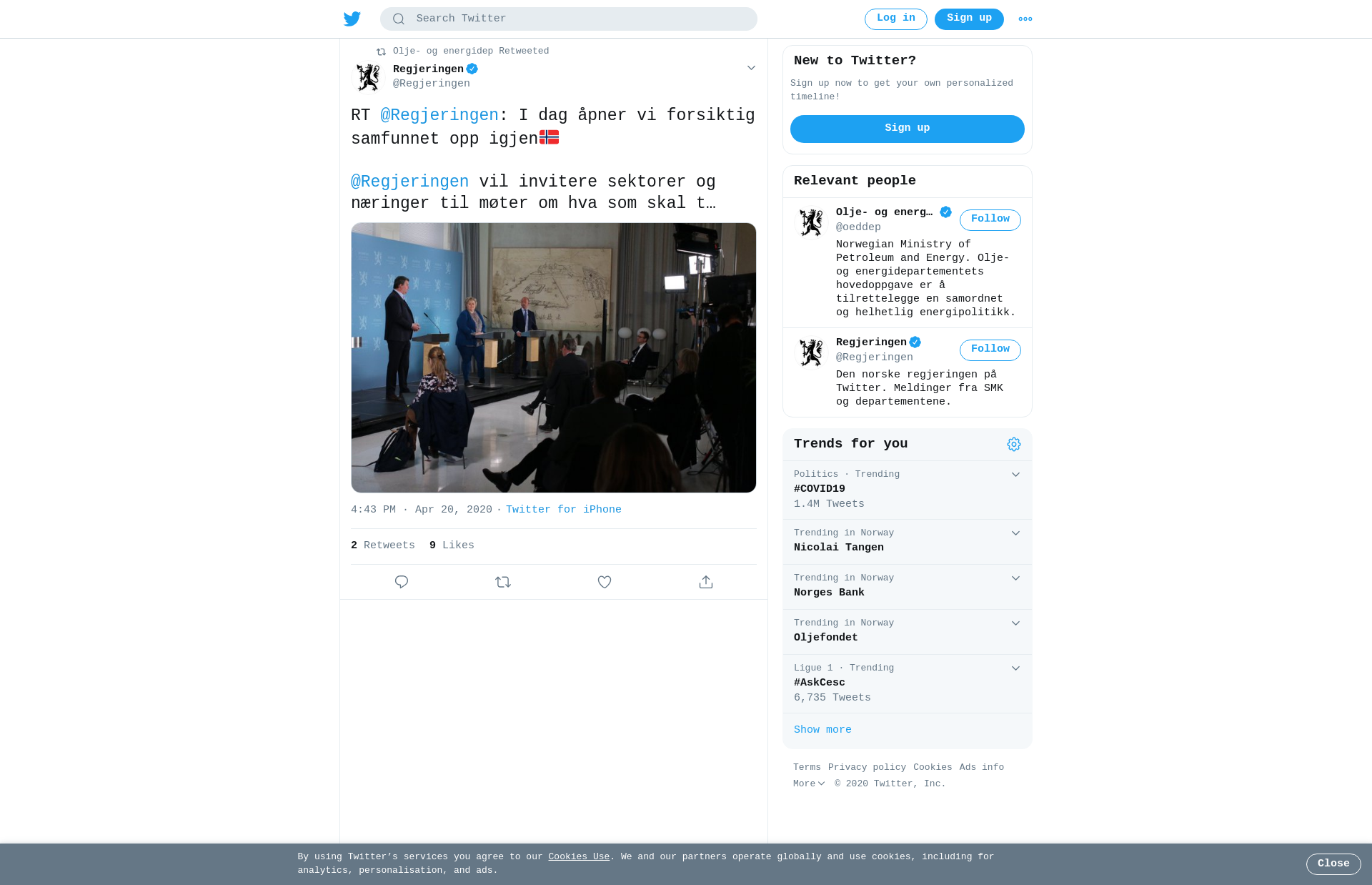1372x885 pixels.
Task: Open chevron menu for Nicolai Tangen trend
Action: click(x=1015, y=533)
